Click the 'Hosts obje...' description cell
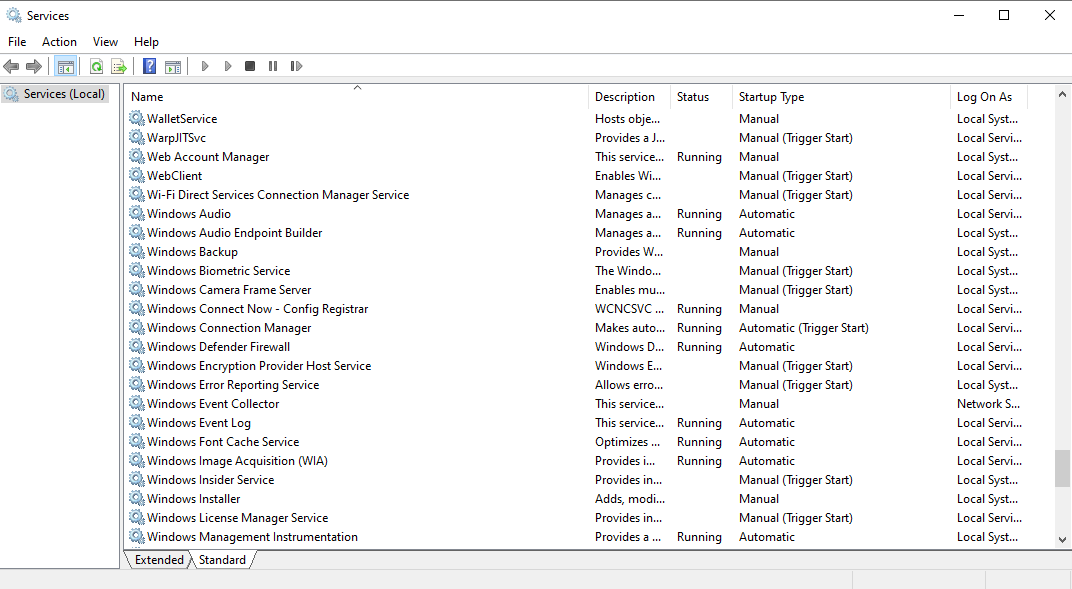This screenshot has width=1072, height=589. pyautogui.click(x=627, y=118)
